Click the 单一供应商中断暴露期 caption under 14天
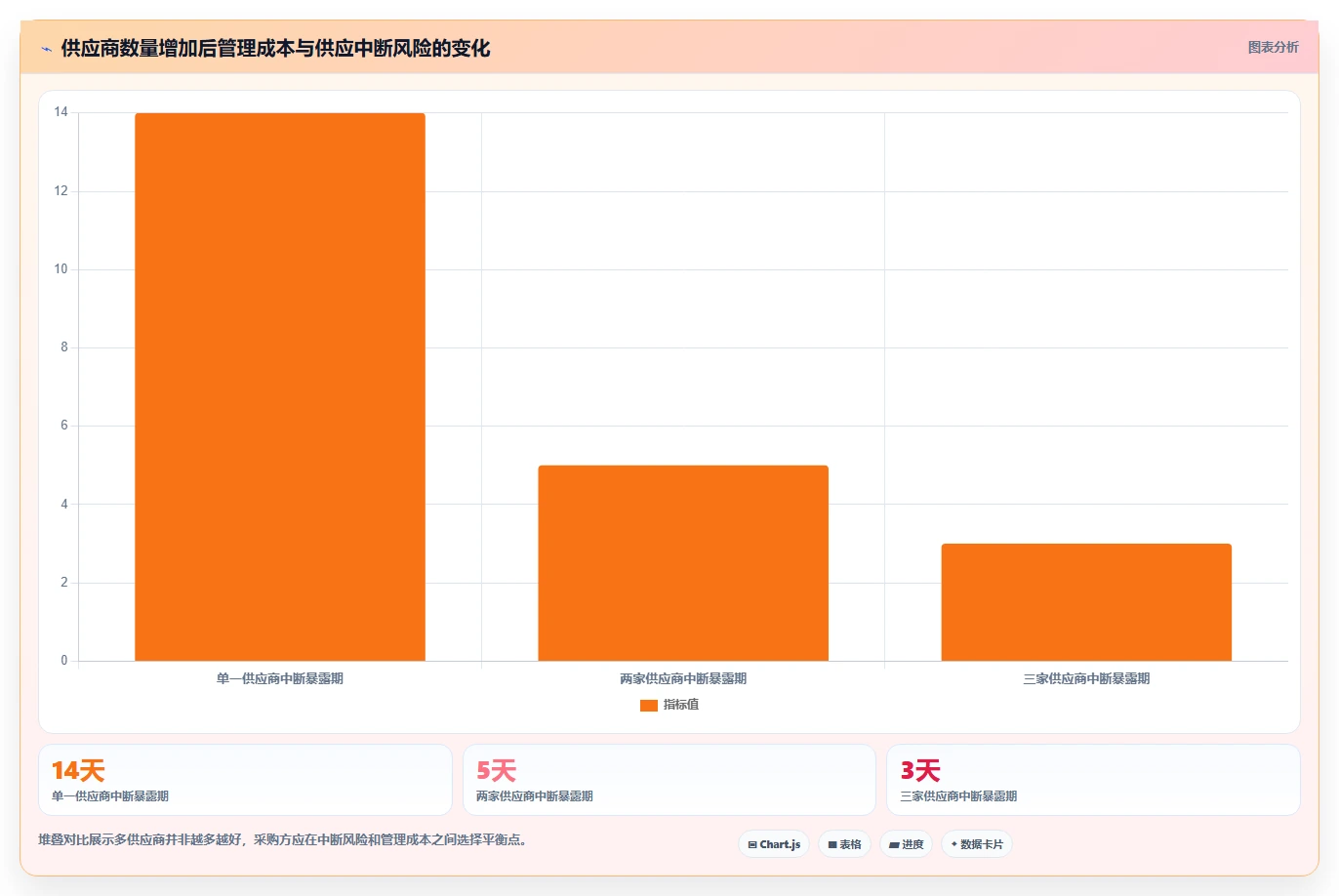 coord(110,796)
